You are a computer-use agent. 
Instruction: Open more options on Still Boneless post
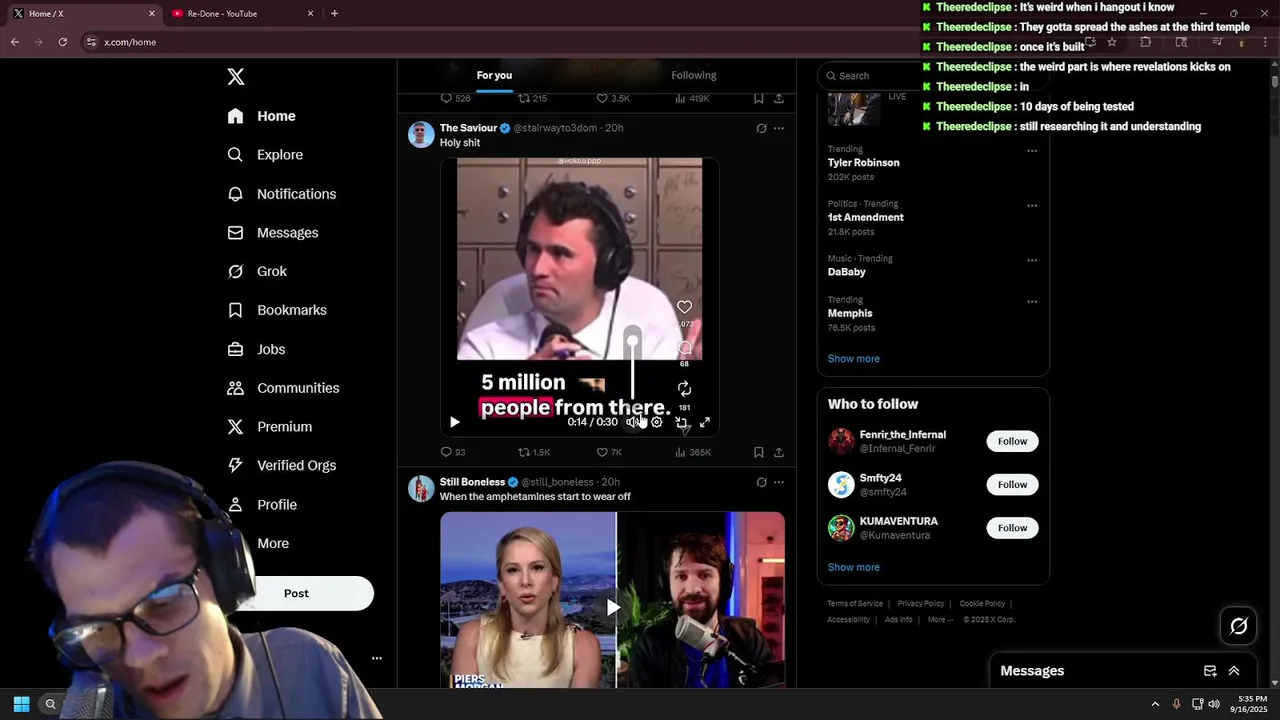click(x=779, y=482)
